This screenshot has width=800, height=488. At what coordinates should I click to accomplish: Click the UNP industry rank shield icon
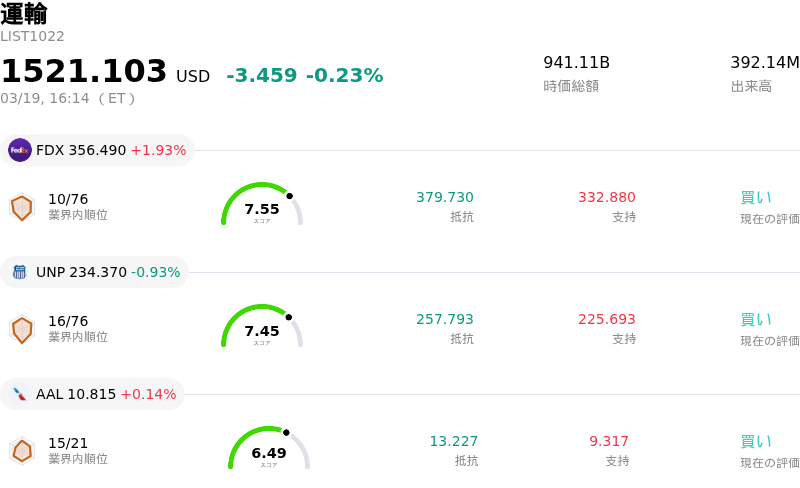point(21,329)
